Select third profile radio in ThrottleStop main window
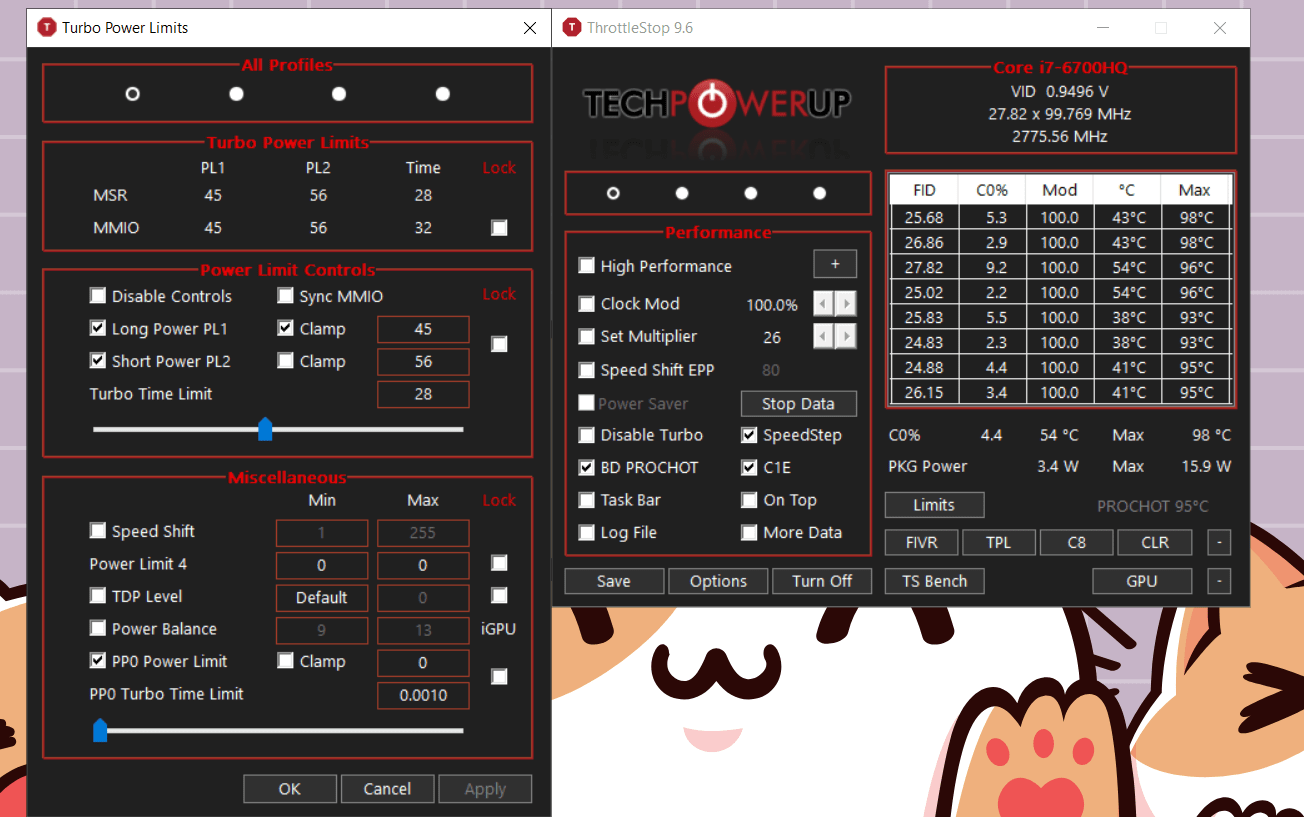Screen dimensions: 1304x817 [x=751, y=193]
